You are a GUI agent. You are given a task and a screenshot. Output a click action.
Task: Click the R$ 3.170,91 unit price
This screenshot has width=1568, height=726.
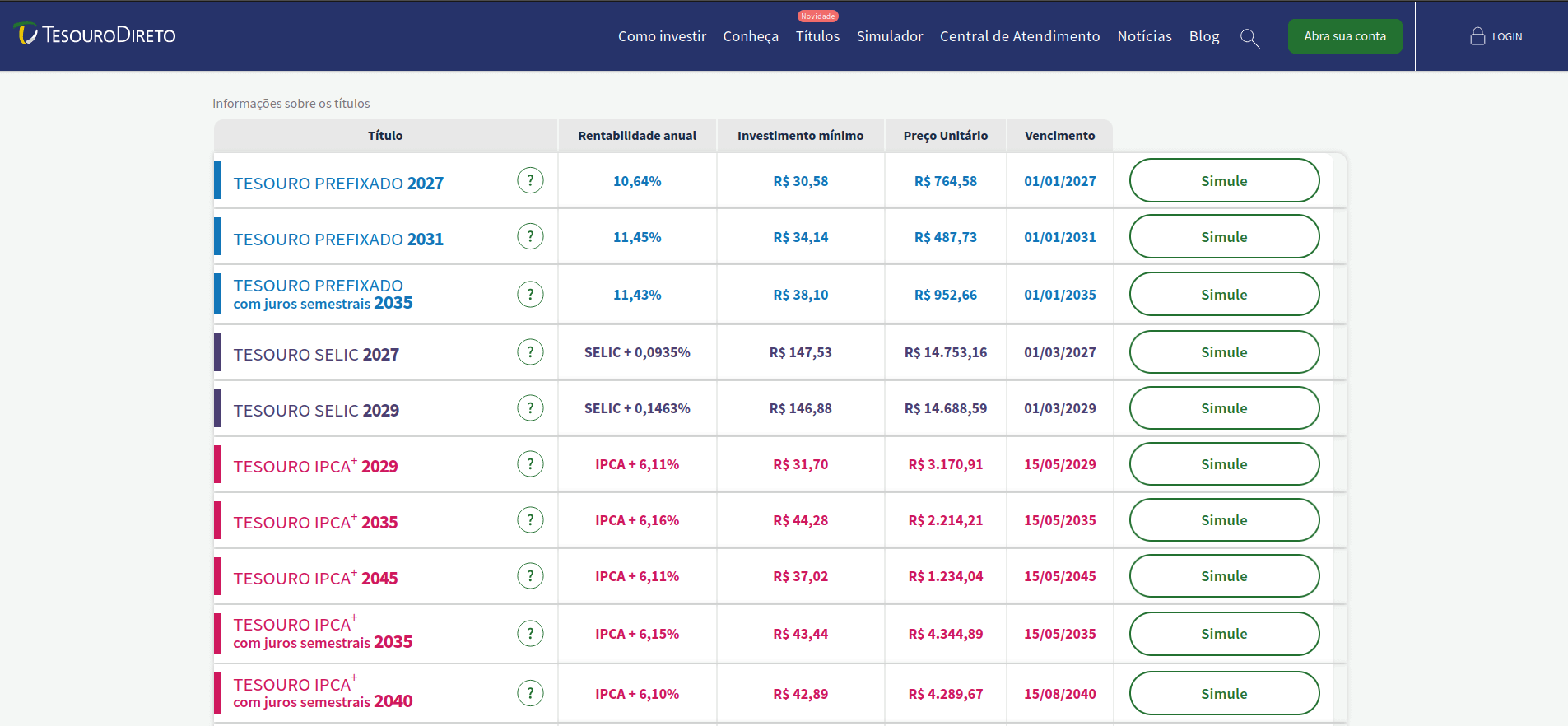946,464
